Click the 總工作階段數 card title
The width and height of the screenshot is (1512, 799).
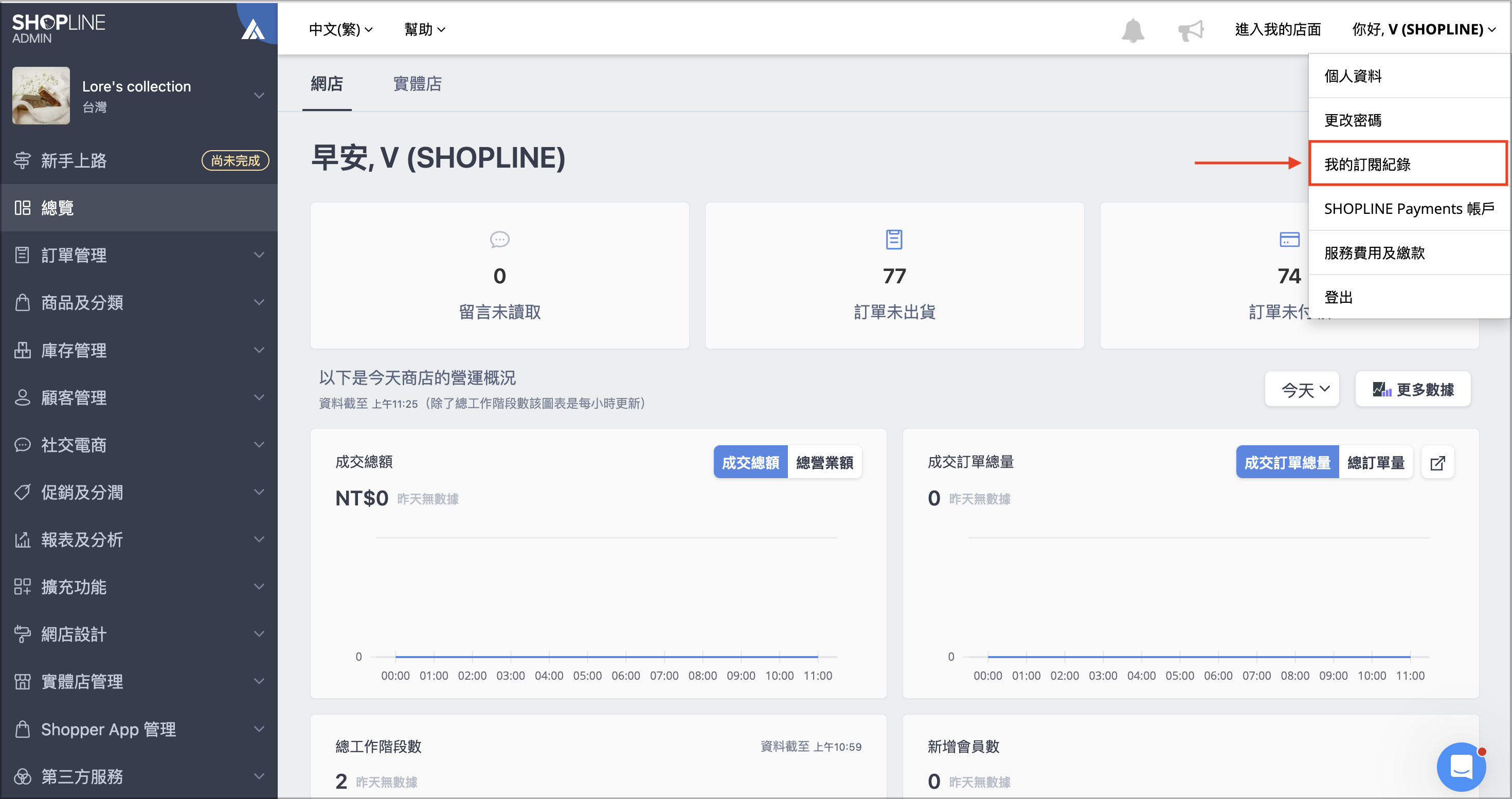(379, 746)
